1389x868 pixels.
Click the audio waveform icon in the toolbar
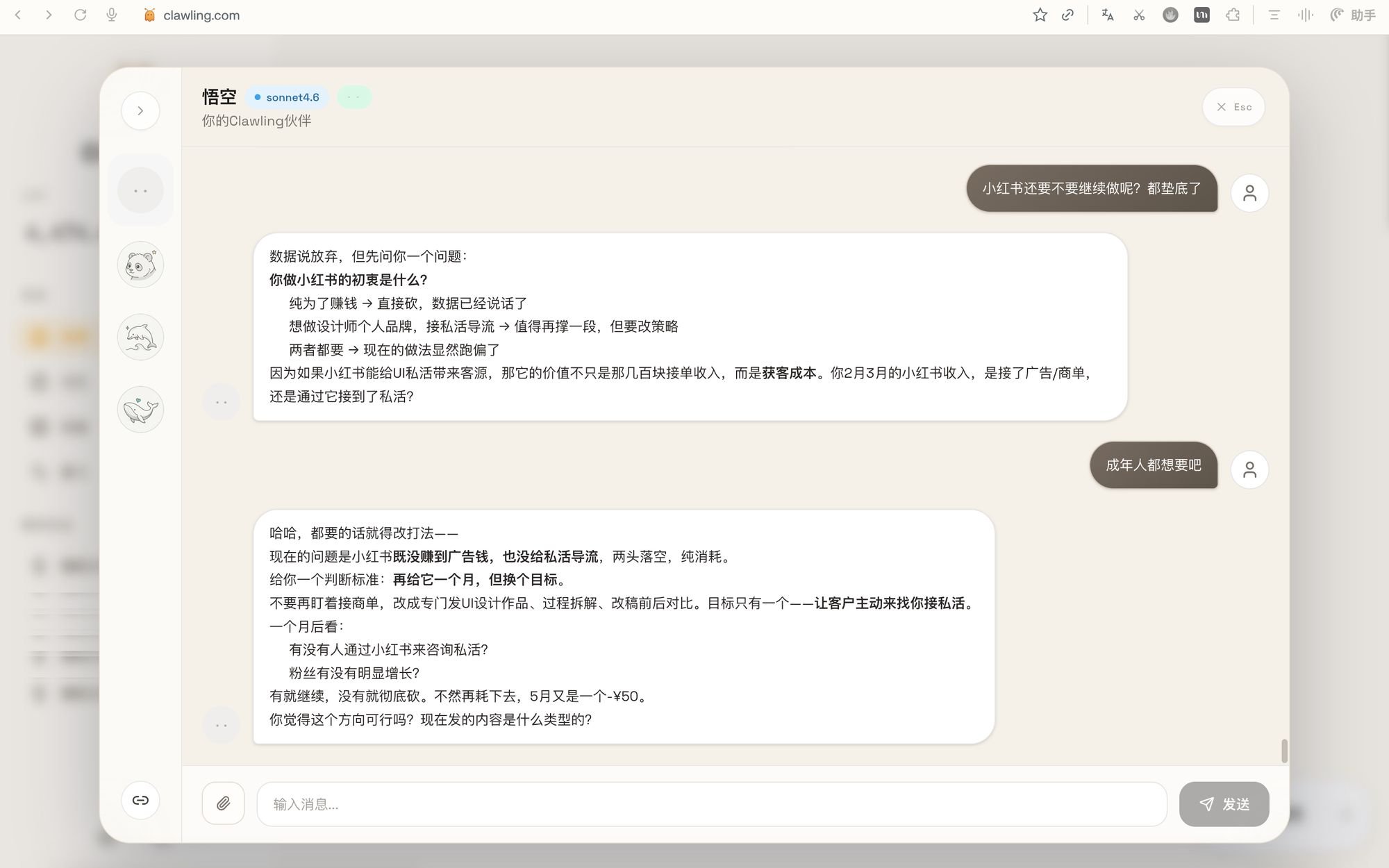(x=1305, y=15)
